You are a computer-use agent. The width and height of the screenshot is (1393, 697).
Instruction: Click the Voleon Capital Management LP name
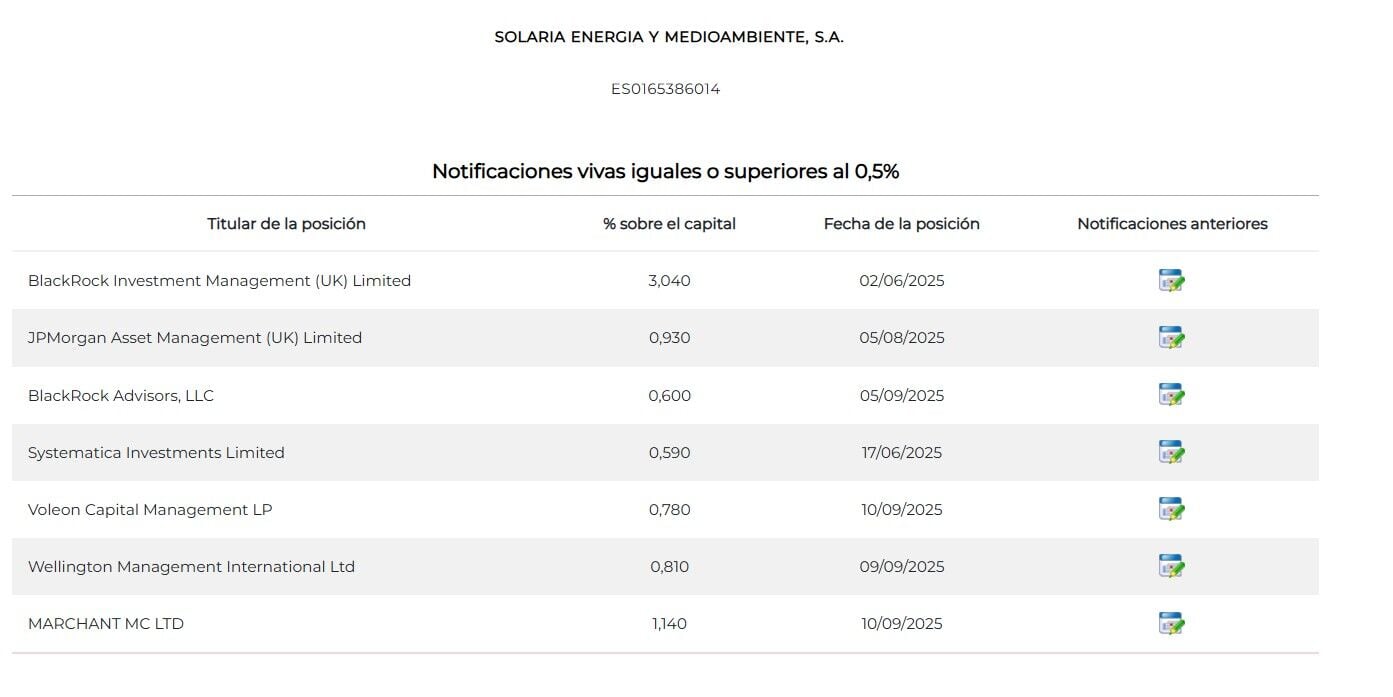coord(150,510)
